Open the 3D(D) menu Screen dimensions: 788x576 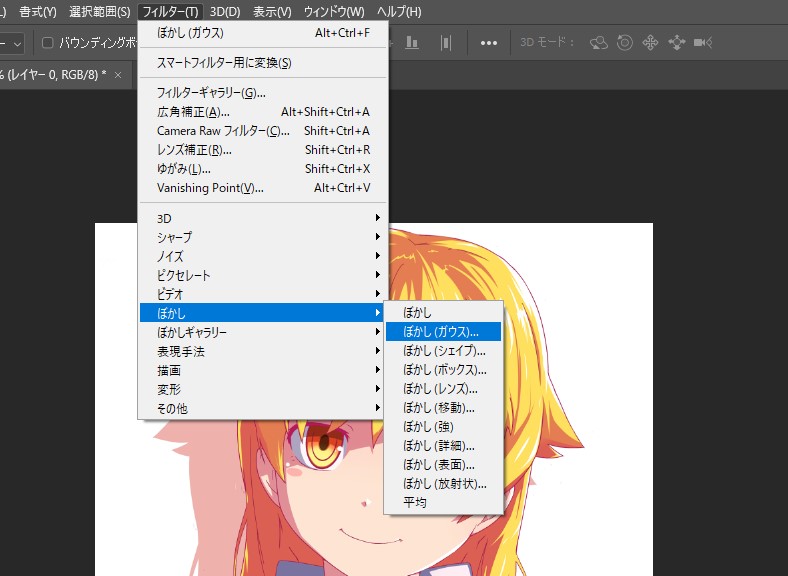click(225, 12)
